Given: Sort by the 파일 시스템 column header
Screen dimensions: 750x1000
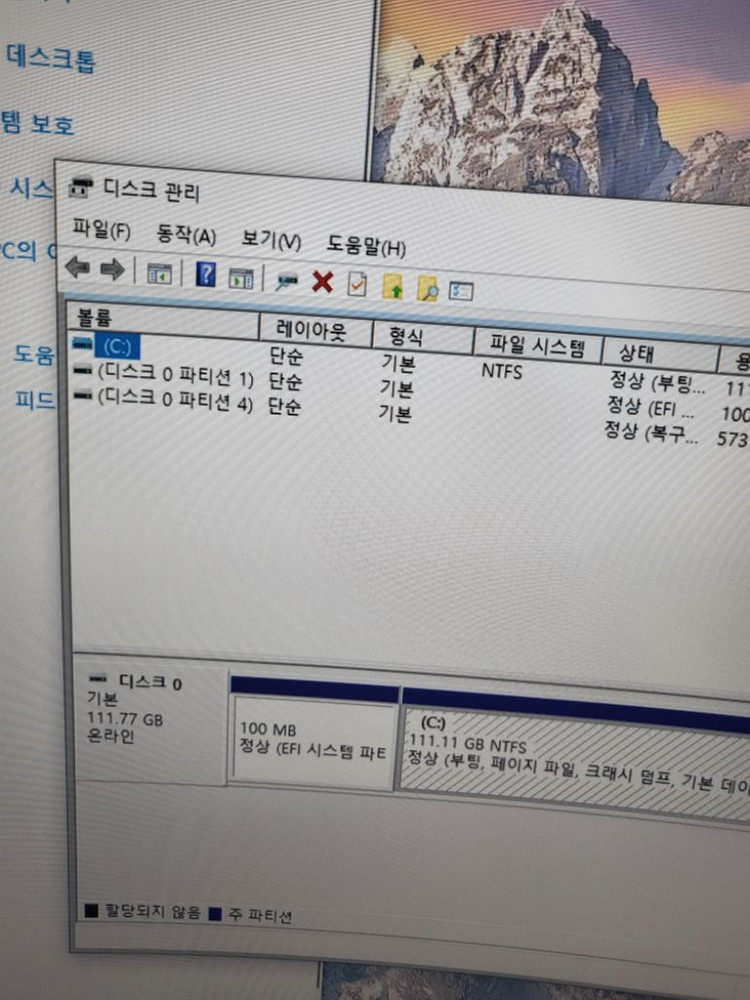Looking at the screenshot, I should (x=538, y=346).
